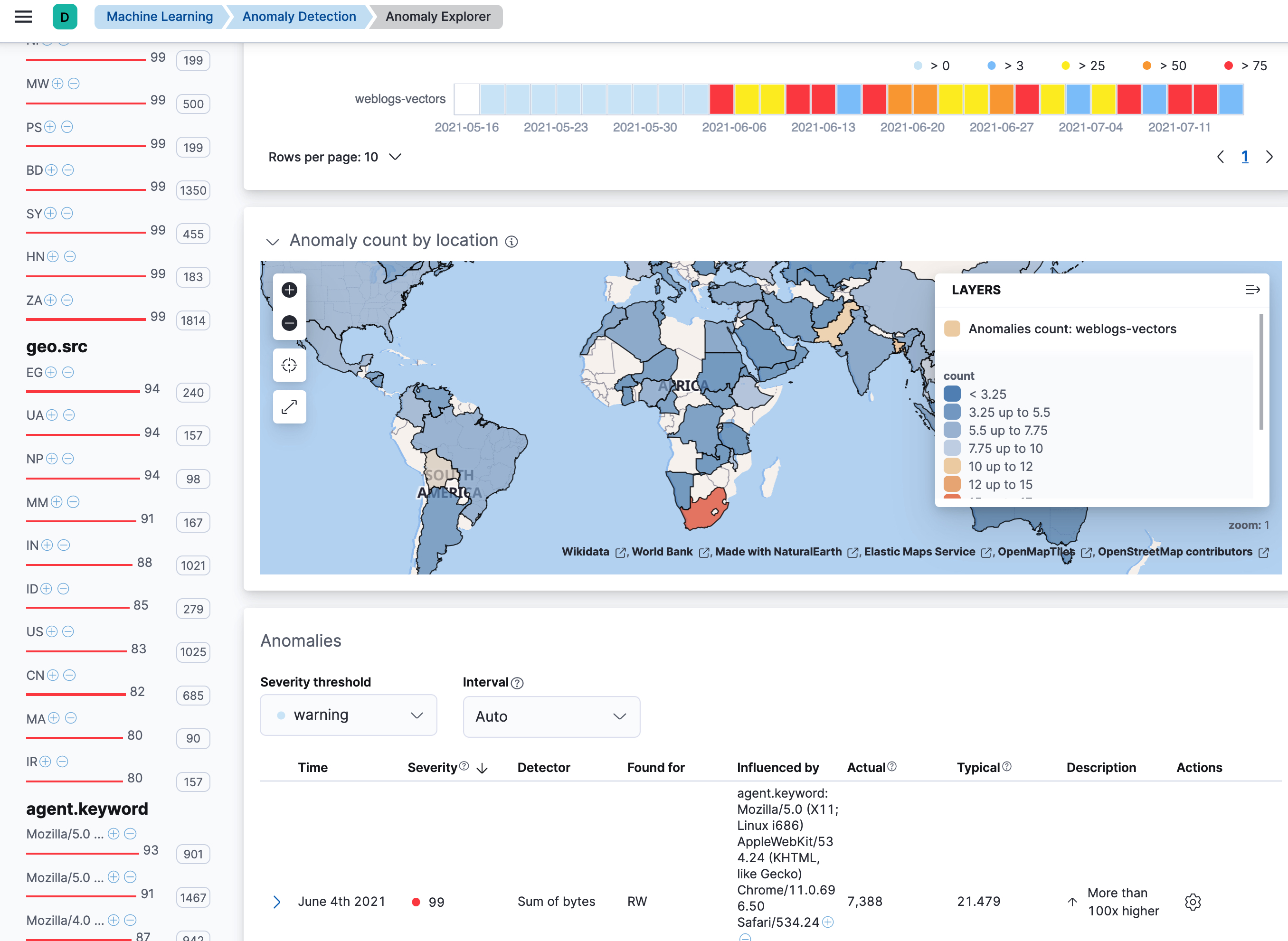Open the Severity threshold warning dropdown
The image size is (1288, 941).
pyautogui.click(x=348, y=715)
